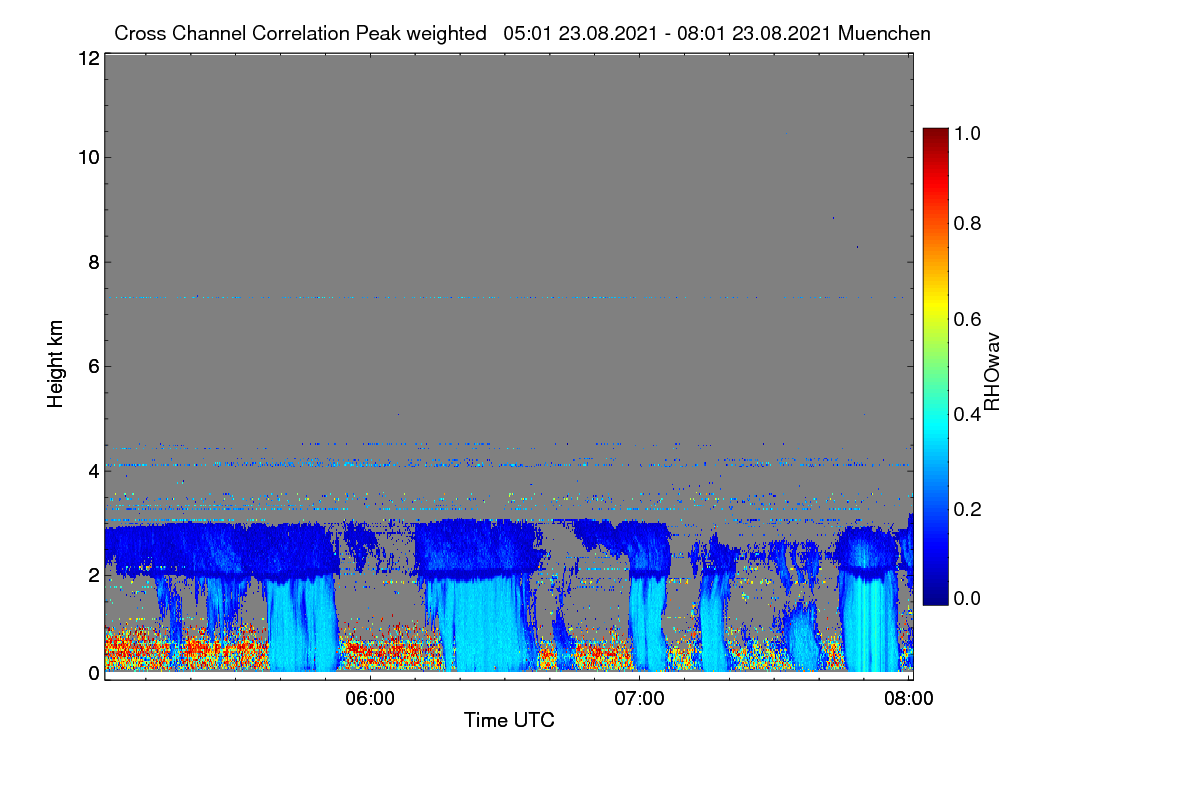Click the RHOwav colorbar label
Image resolution: width=1200 pixels, height=800 pixels.
pos(992,372)
